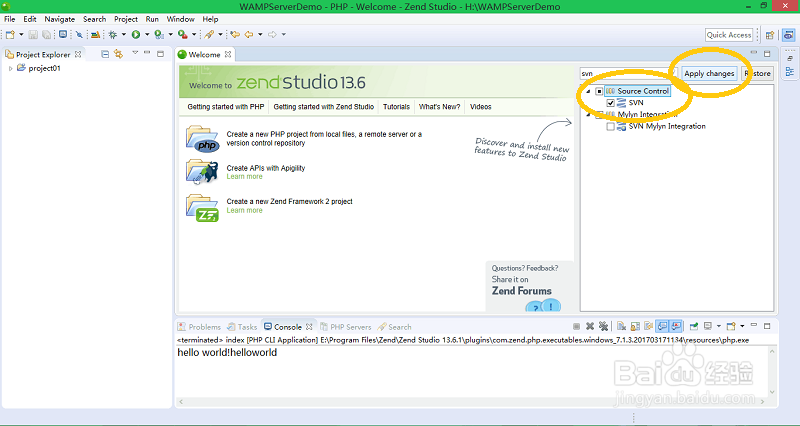
Task: Click inside the Quick Access field
Action: point(729,35)
